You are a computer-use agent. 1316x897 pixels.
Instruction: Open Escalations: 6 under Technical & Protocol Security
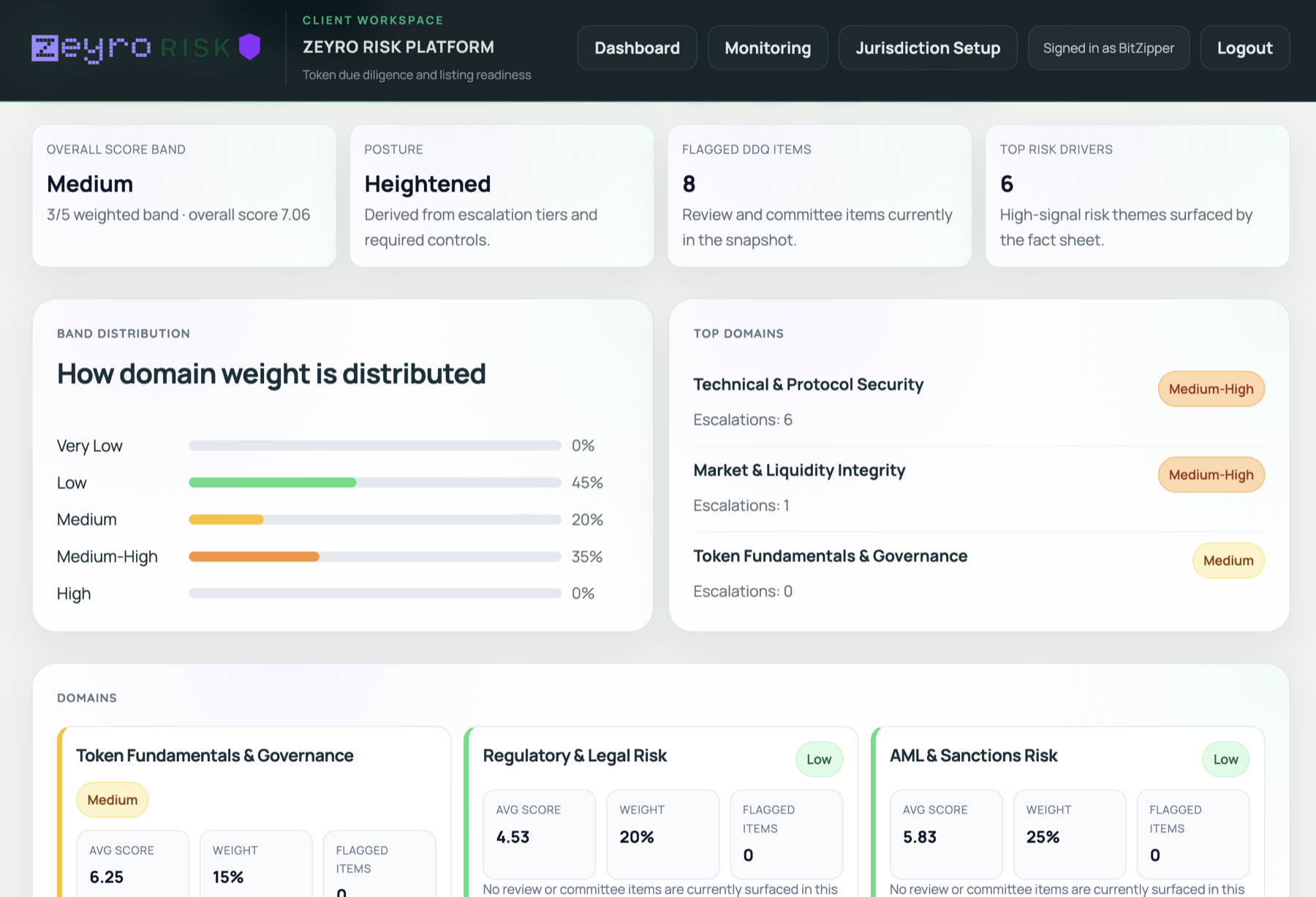tap(743, 419)
